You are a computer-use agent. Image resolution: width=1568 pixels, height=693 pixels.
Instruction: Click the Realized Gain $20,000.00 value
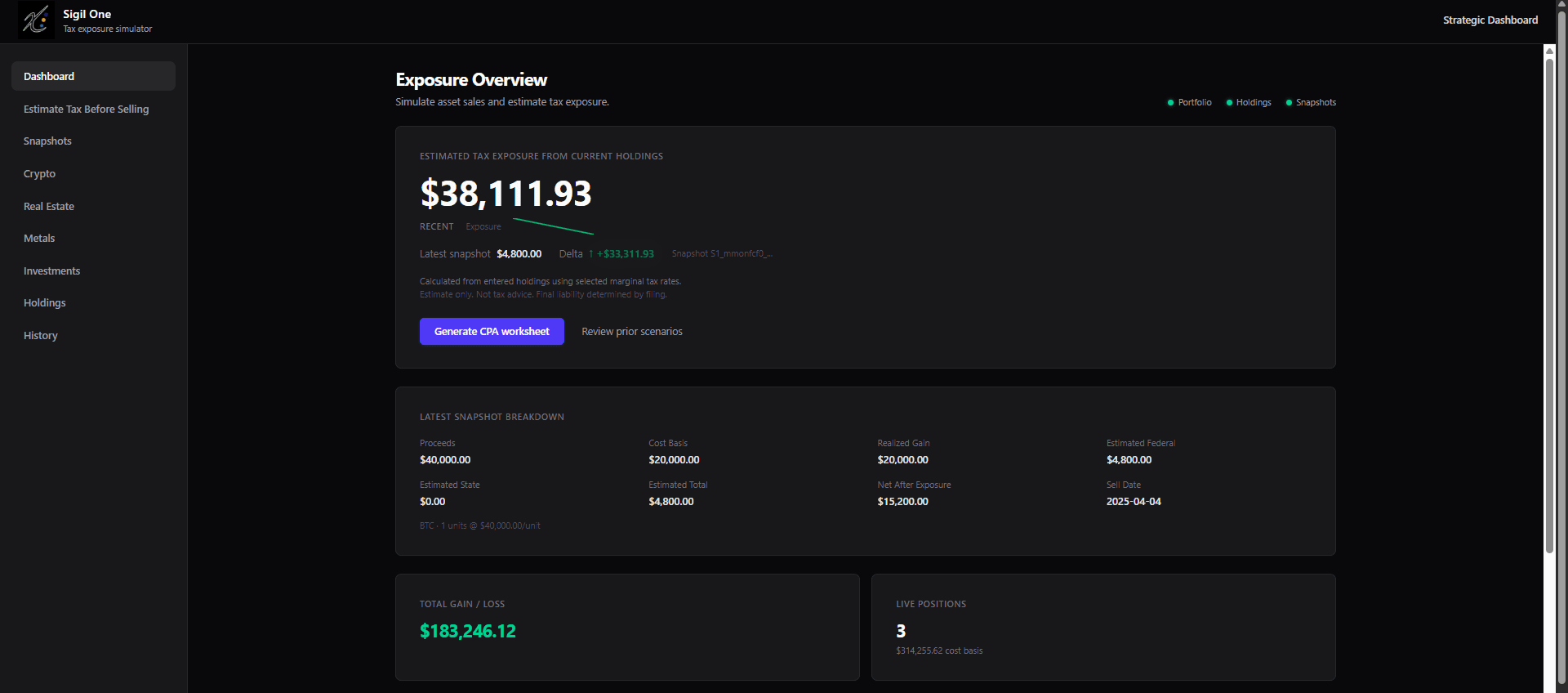click(x=902, y=460)
